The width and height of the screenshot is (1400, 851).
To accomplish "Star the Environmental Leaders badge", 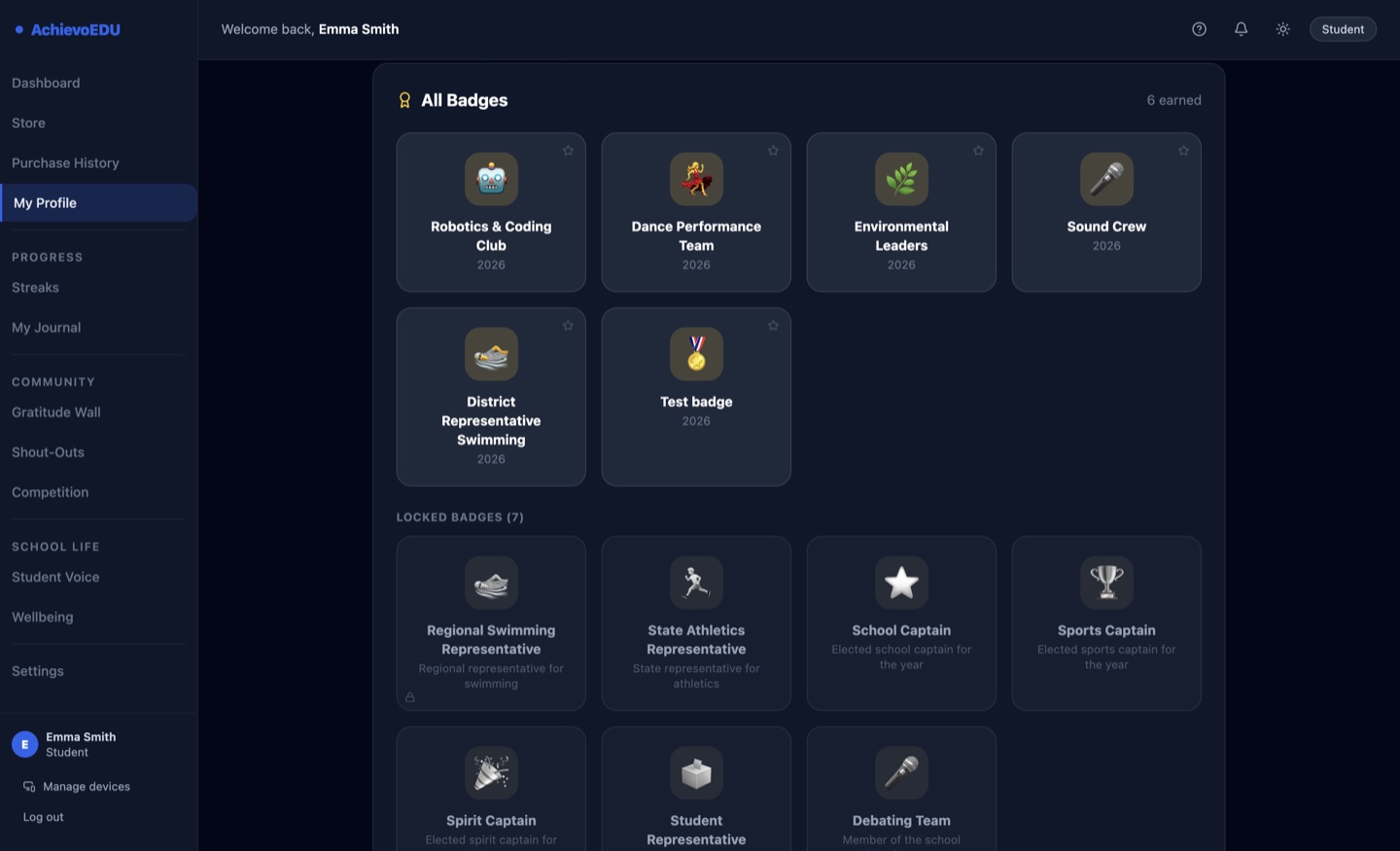I will pyautogui.click(x=978, y=151).
